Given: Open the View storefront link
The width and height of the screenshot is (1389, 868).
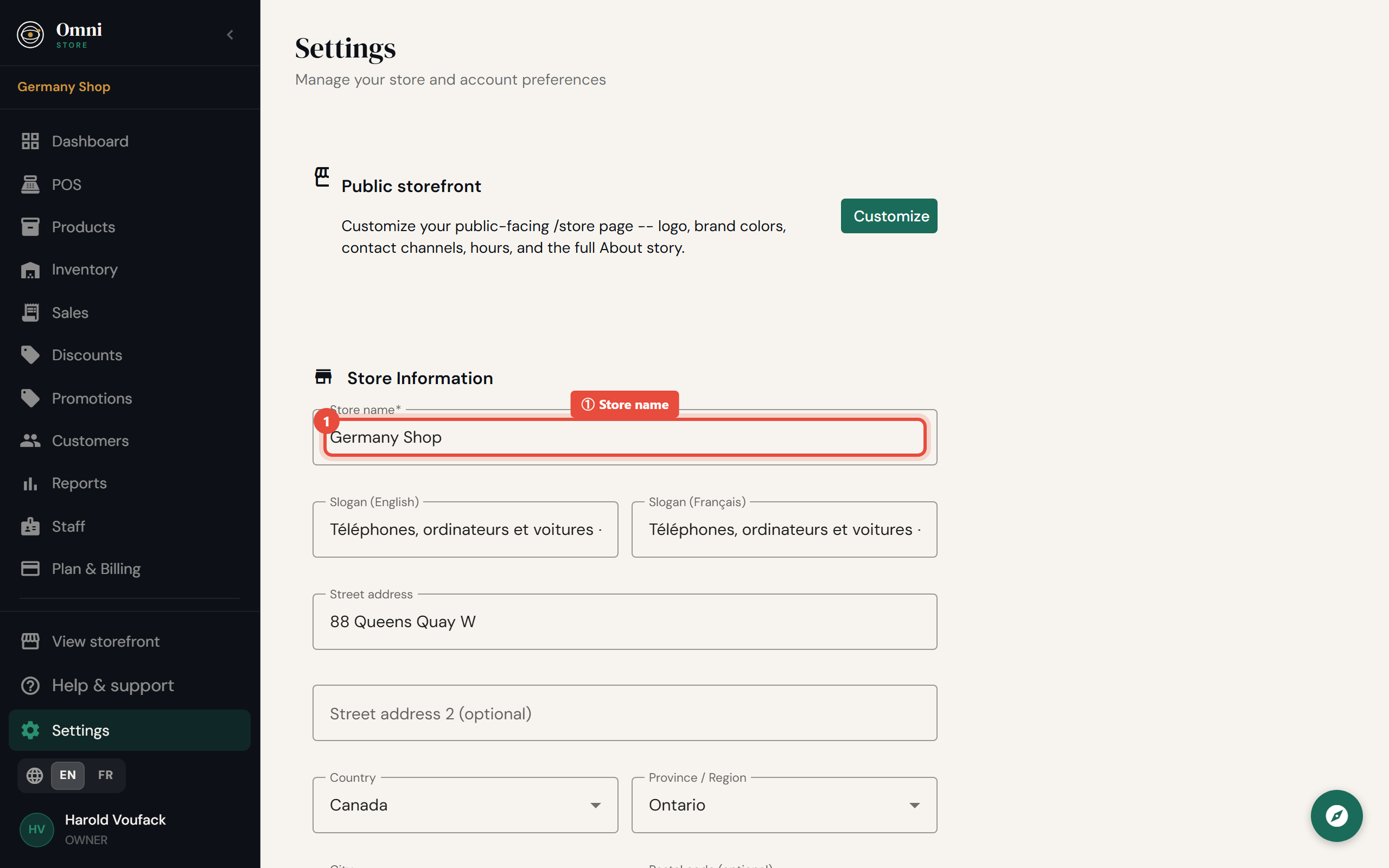Looking at the screenshot, I should pyautogui.click(x=130, y=641).
